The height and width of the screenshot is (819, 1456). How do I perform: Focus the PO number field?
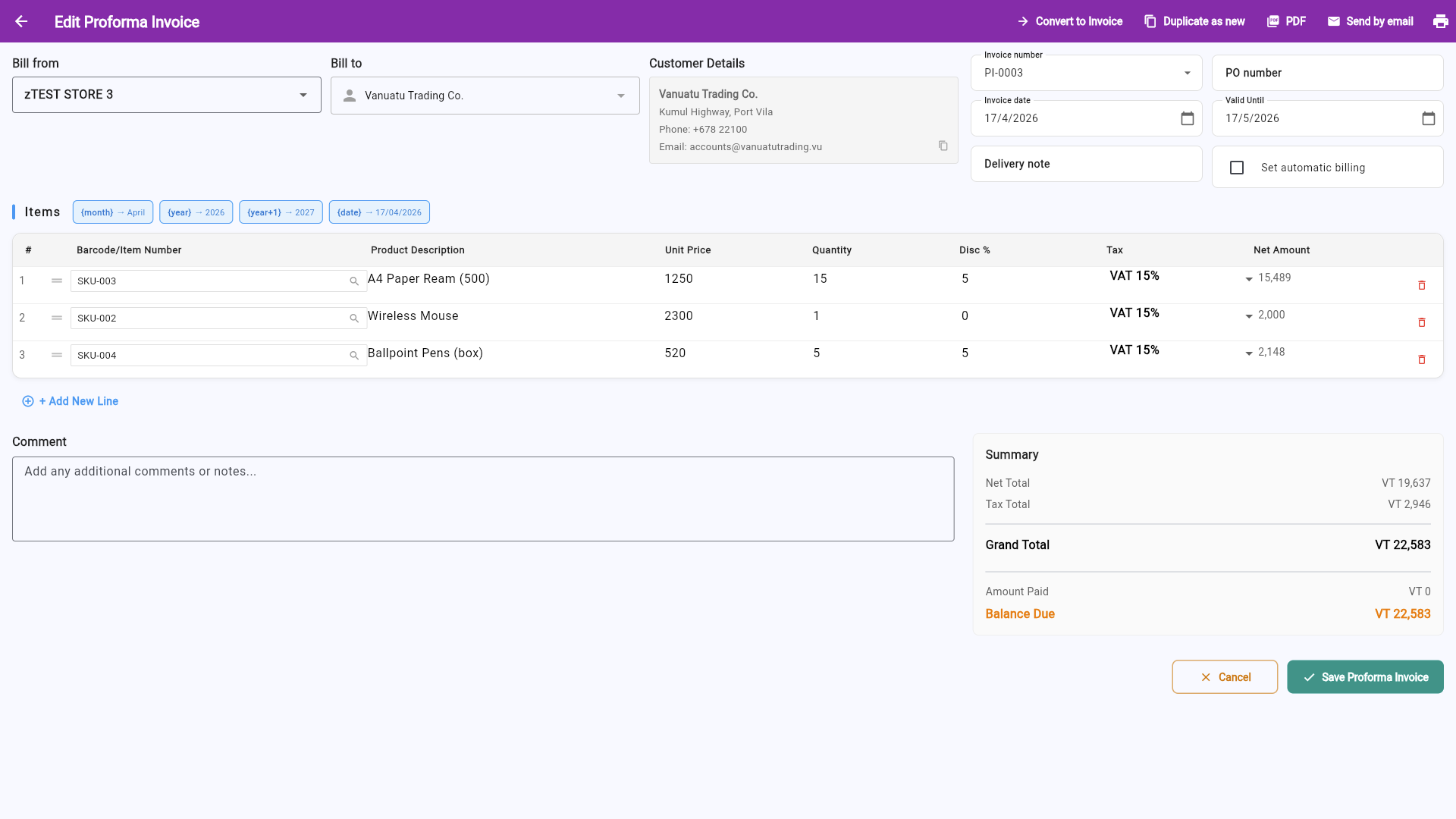pos(1327,73)
